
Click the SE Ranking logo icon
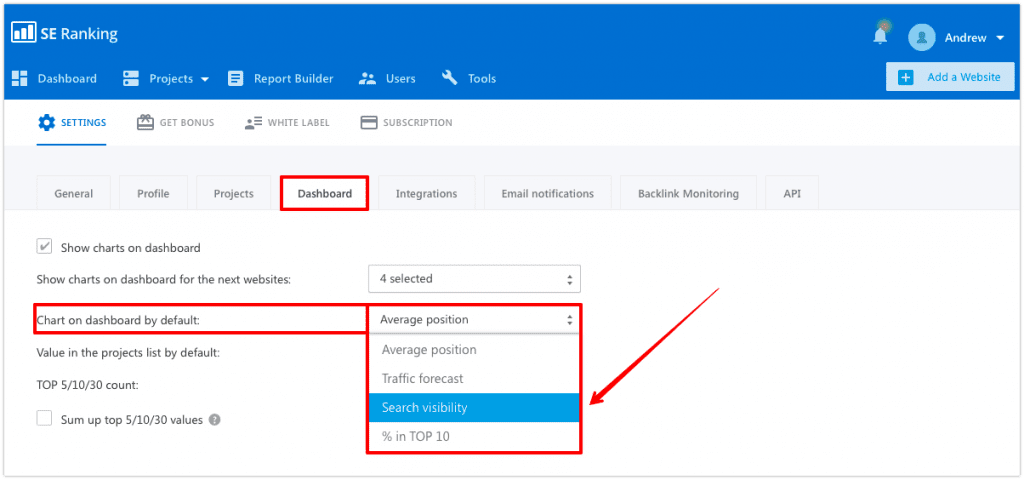coord(24,33)
